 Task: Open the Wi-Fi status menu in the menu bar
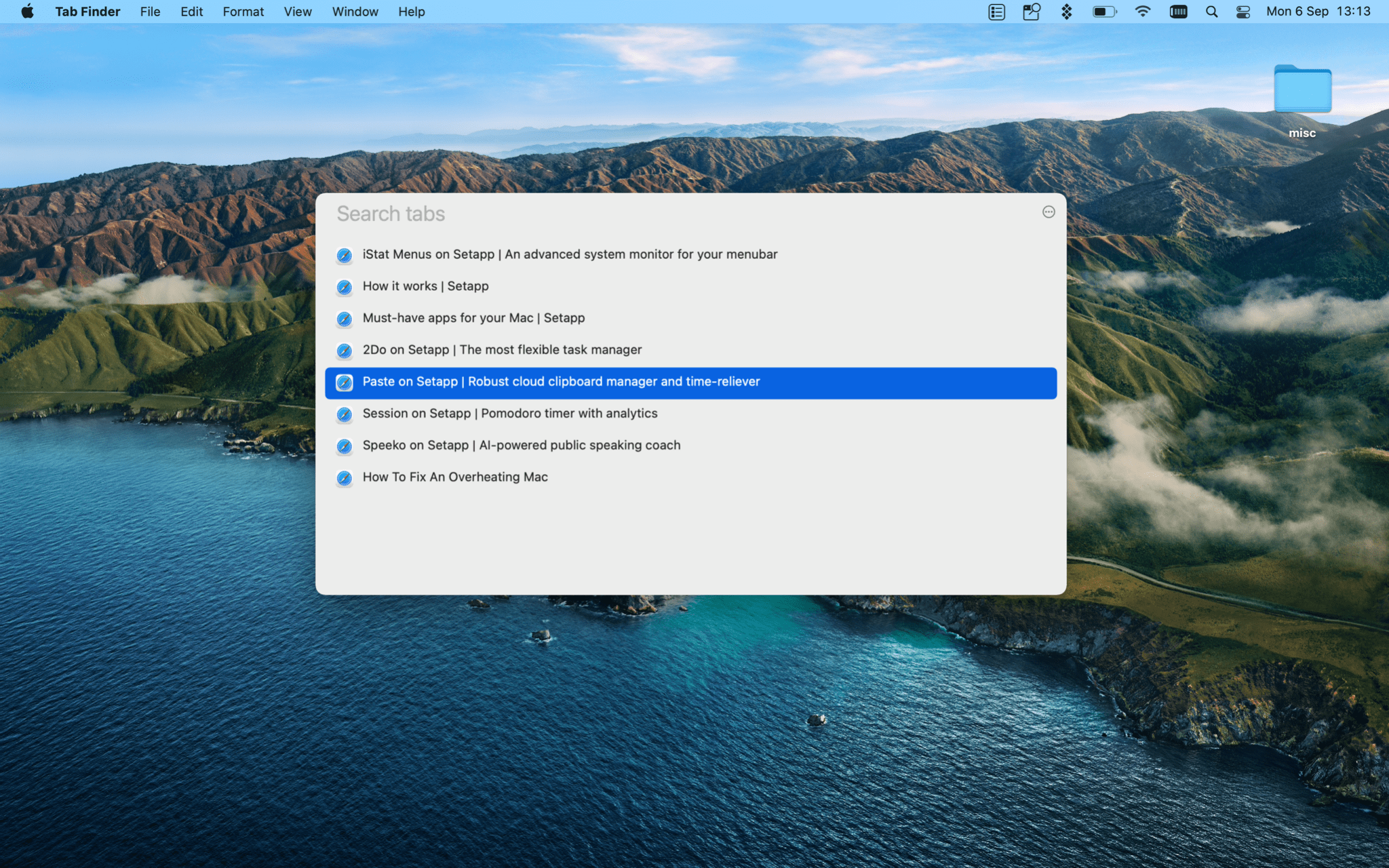[1143, 11]
